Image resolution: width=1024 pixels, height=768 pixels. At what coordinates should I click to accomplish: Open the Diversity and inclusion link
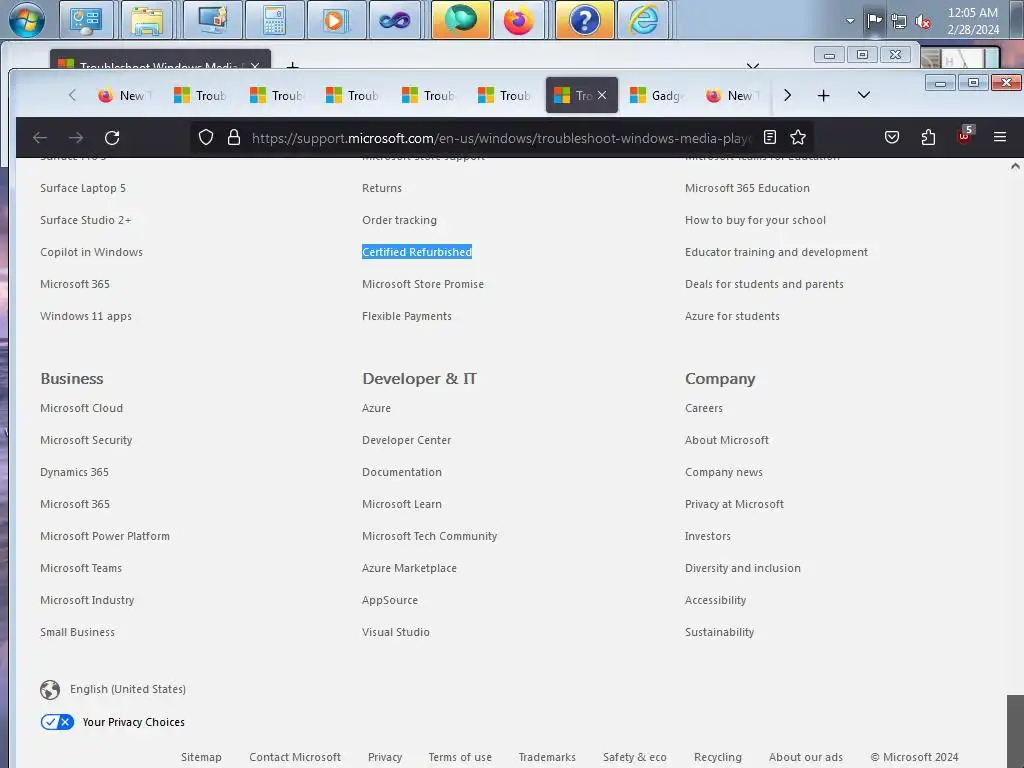(x=743, y=568)
